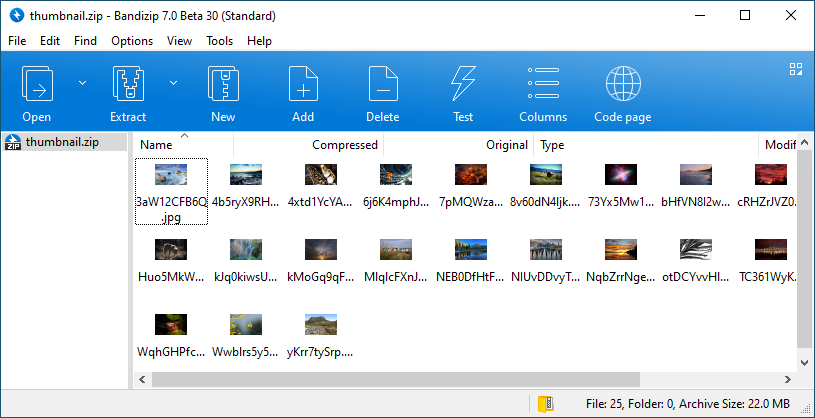This screenshot has height=418, width=815.
Task: Click the Code page globe icon
Action: pos(623,84)
